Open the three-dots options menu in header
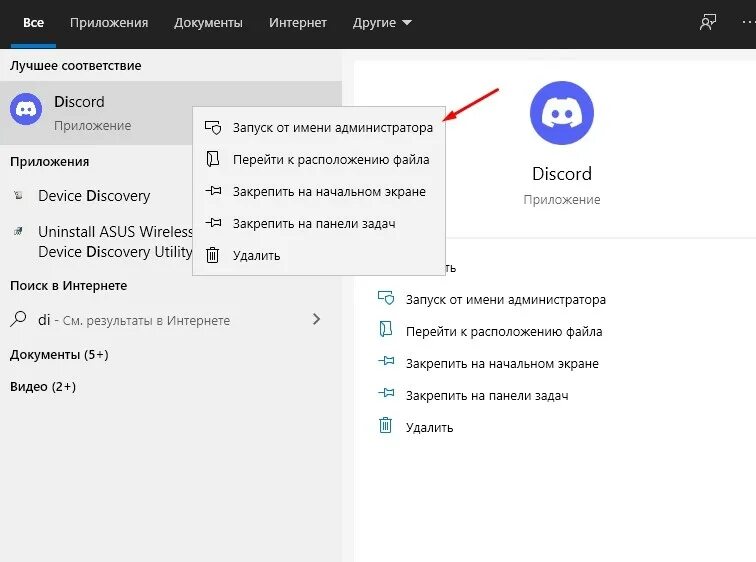 click(x=748, y=22)
